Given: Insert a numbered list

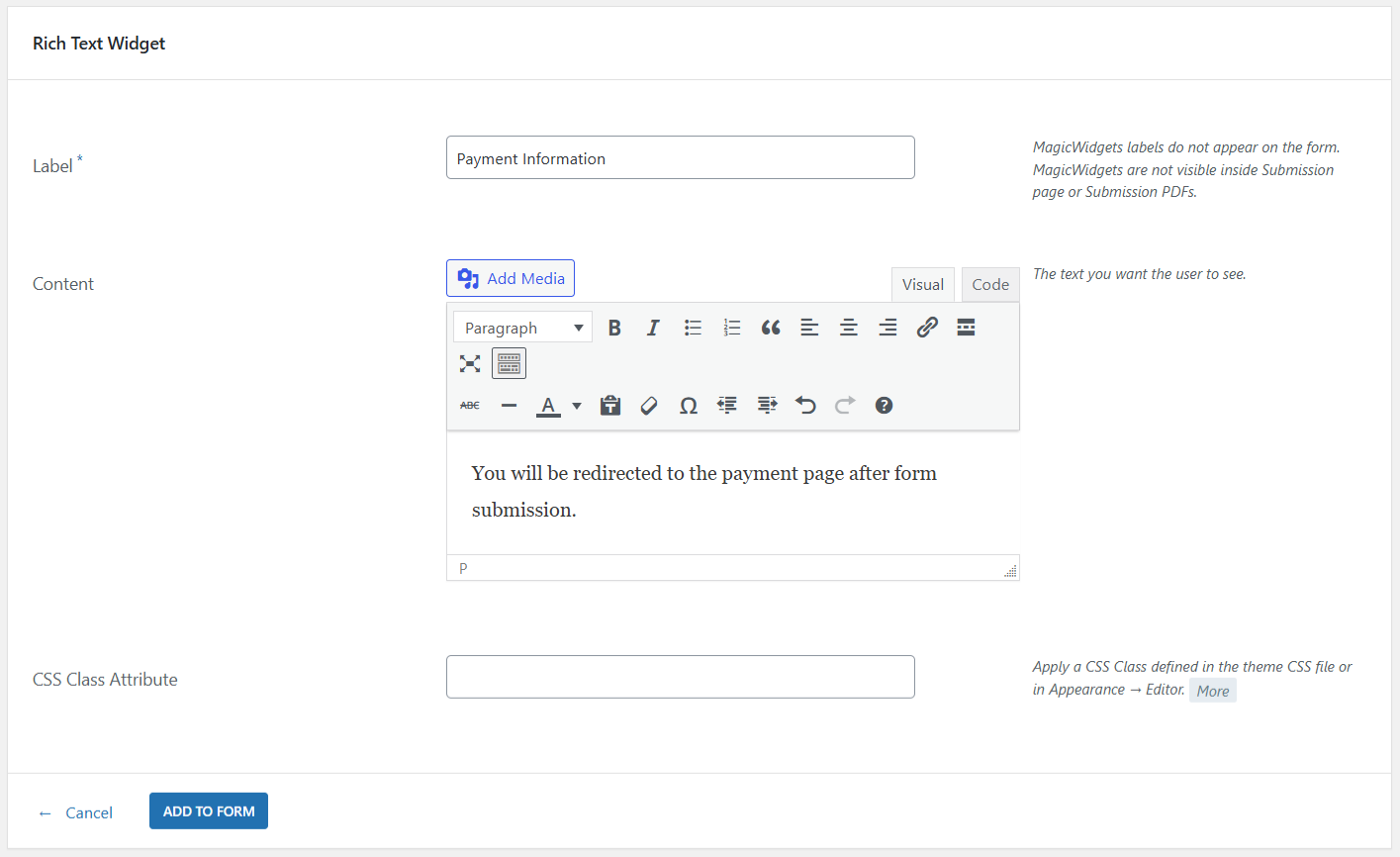Looking at the screenshot, I should point(732,328).
